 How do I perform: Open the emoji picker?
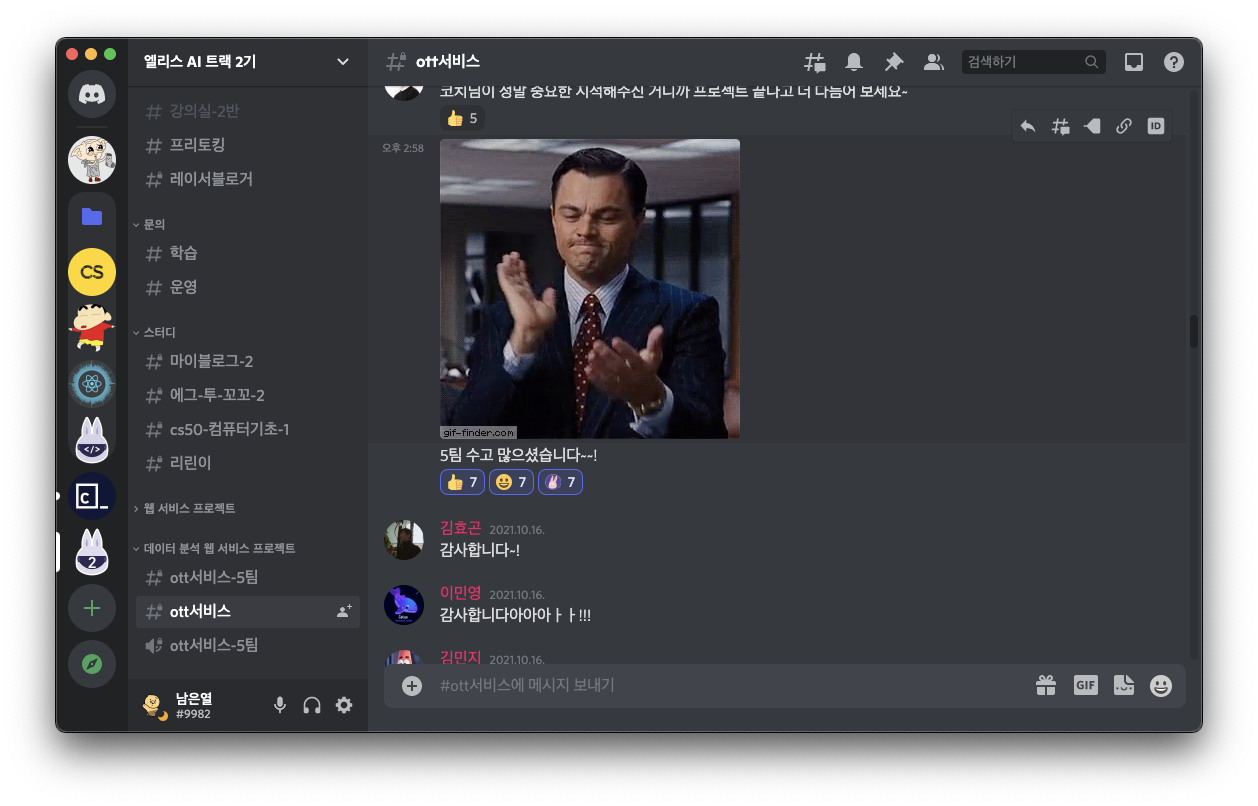pos(1161,685)
